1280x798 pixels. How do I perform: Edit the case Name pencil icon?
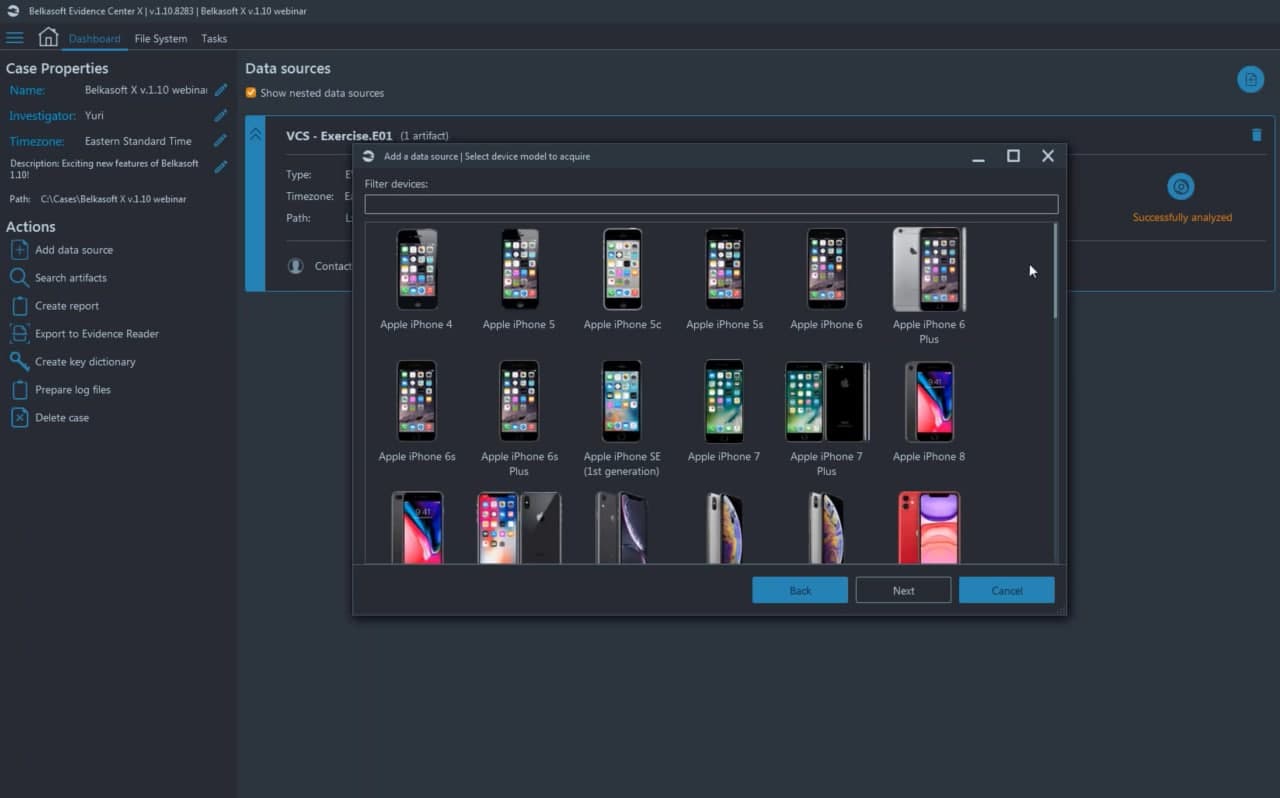pyautogui.click(x=221, y=90)
